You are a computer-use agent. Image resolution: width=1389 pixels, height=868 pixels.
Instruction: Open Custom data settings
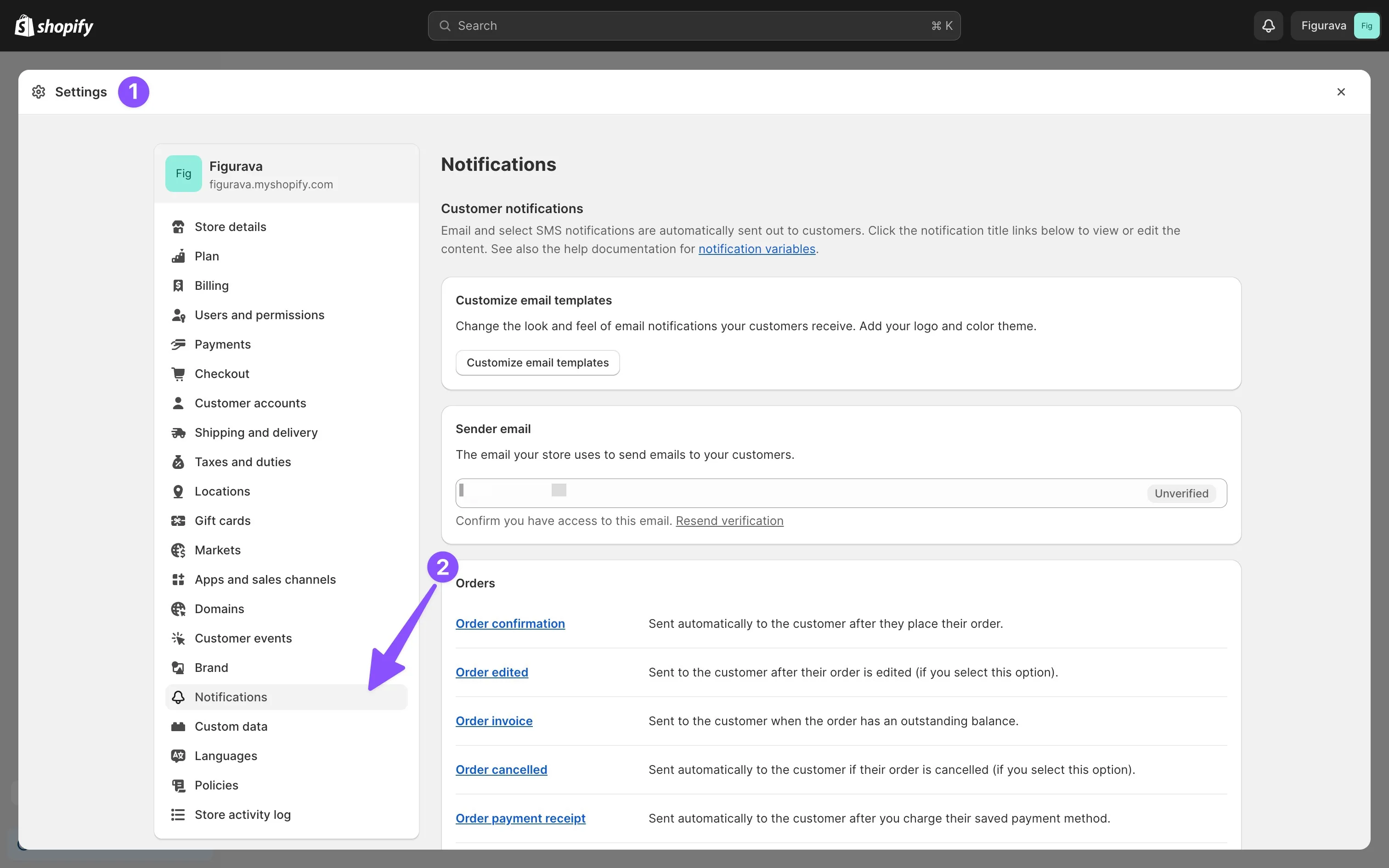287,726
